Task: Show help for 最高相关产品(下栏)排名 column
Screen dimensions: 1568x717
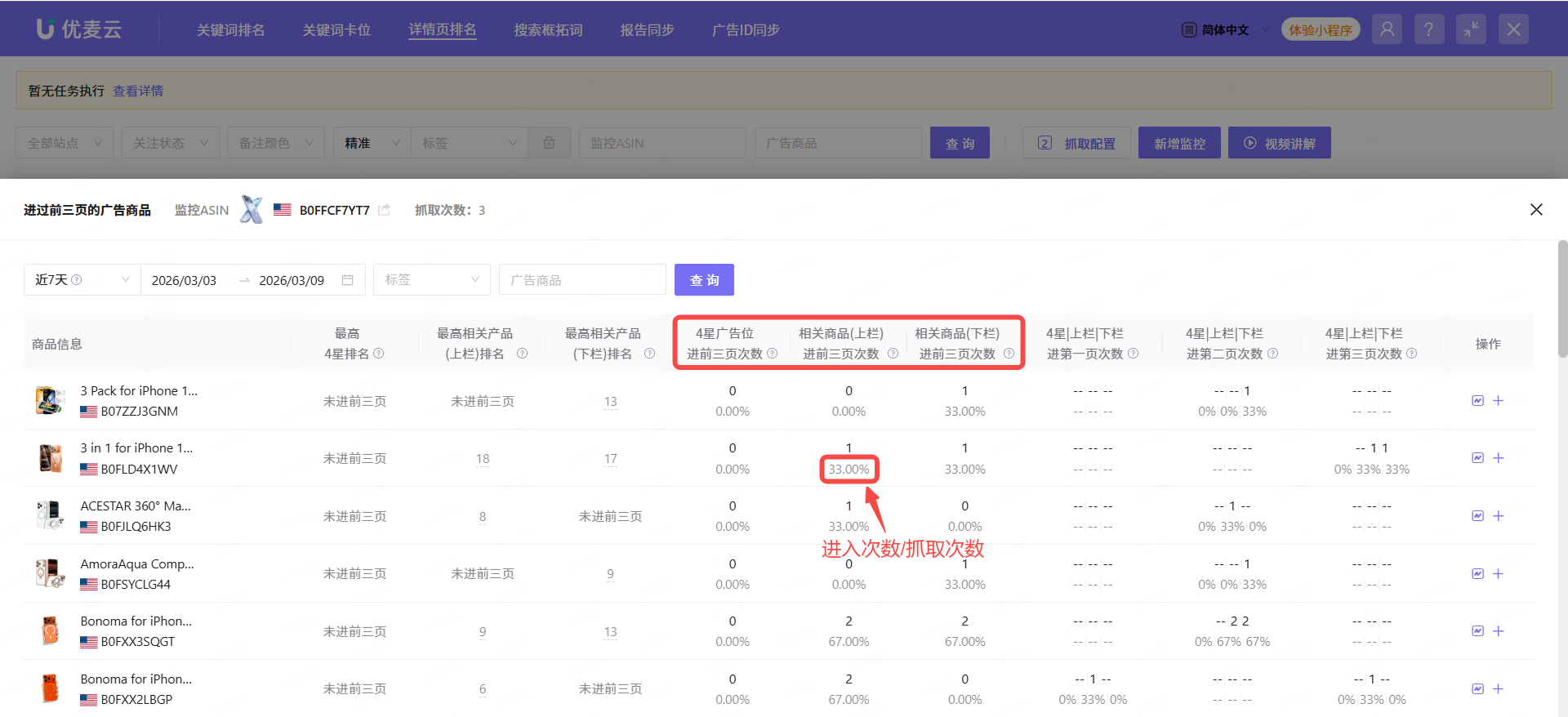Action: tap(649, 354)
